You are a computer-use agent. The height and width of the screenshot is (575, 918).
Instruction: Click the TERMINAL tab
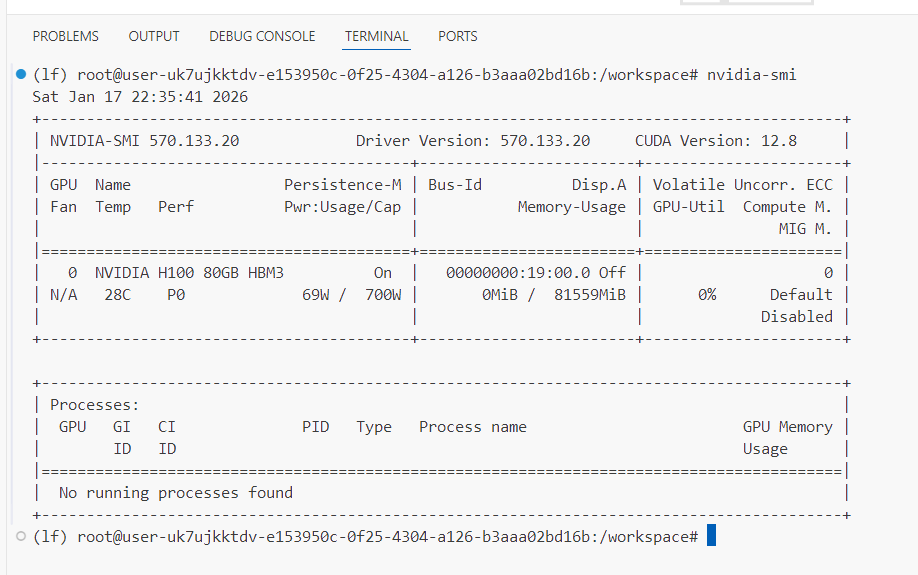[376, 36]
